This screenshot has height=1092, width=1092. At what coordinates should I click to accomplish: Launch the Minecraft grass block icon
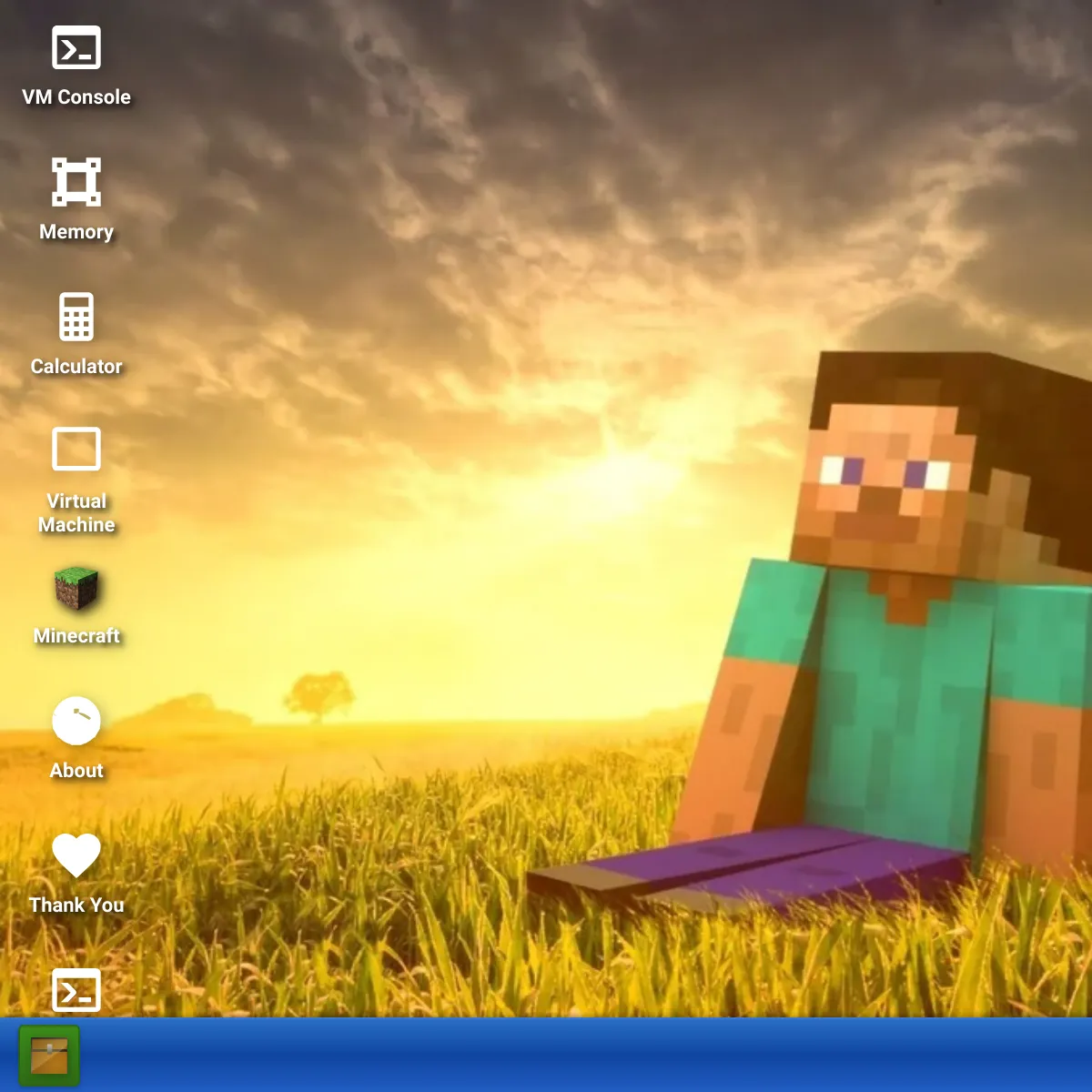click(76, 588)
